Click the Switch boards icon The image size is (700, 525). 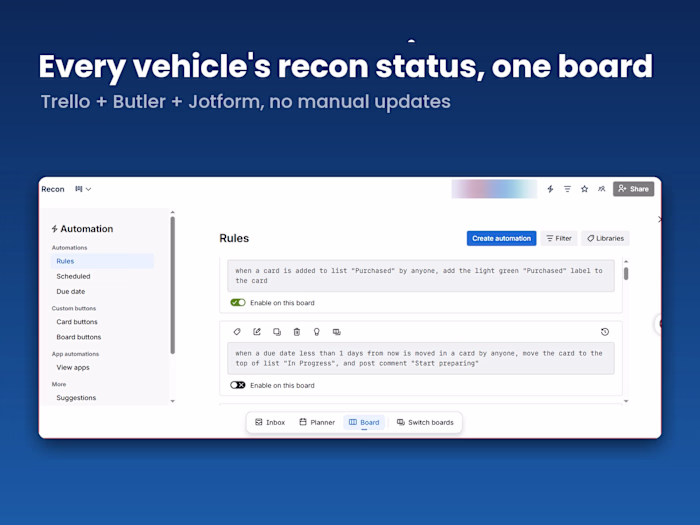pos(401,422)
